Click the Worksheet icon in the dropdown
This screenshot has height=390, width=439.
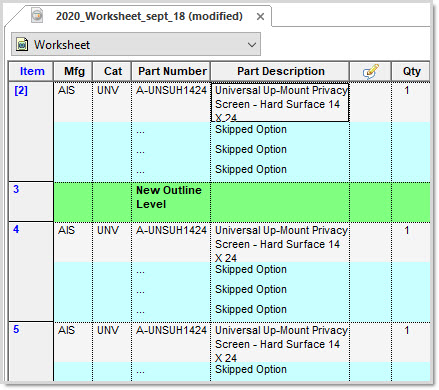[22, 44]
